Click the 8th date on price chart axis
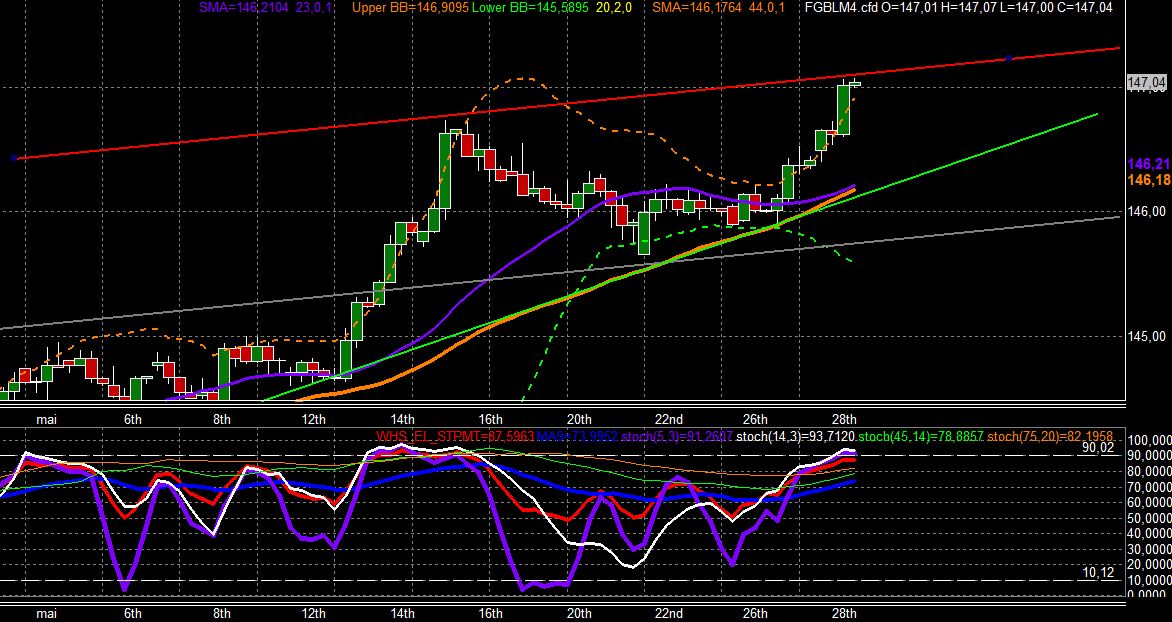 pyautogui.click(x=221, y=419)
